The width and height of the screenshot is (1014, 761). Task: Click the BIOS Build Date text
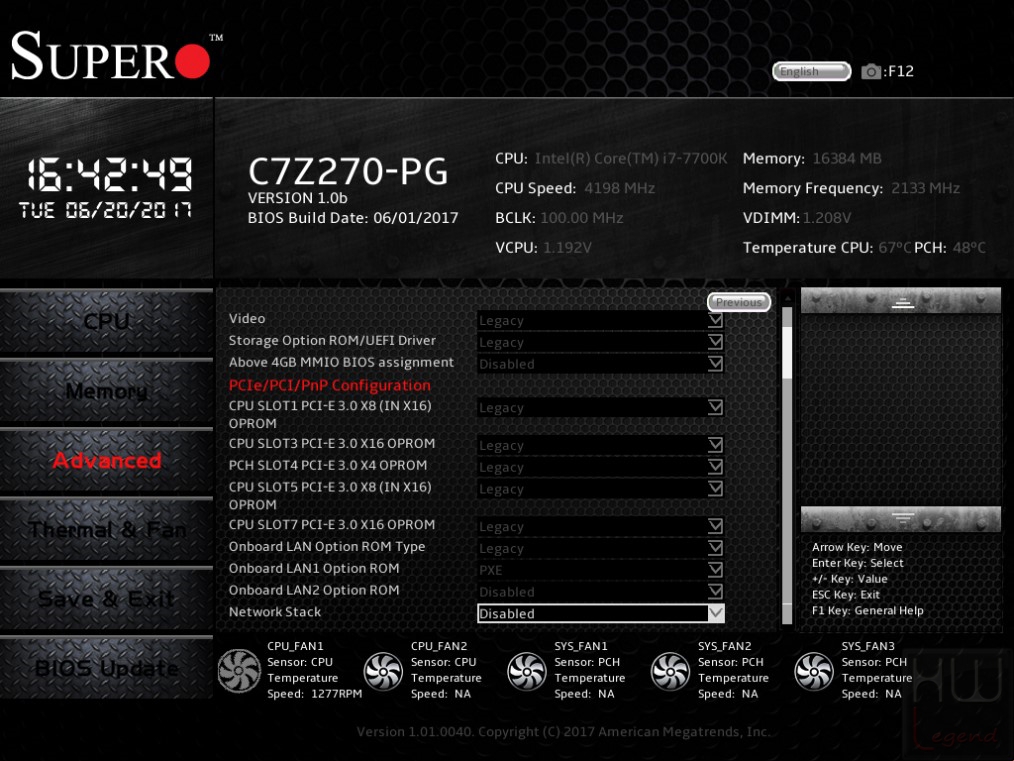click(x=353, y=218)
